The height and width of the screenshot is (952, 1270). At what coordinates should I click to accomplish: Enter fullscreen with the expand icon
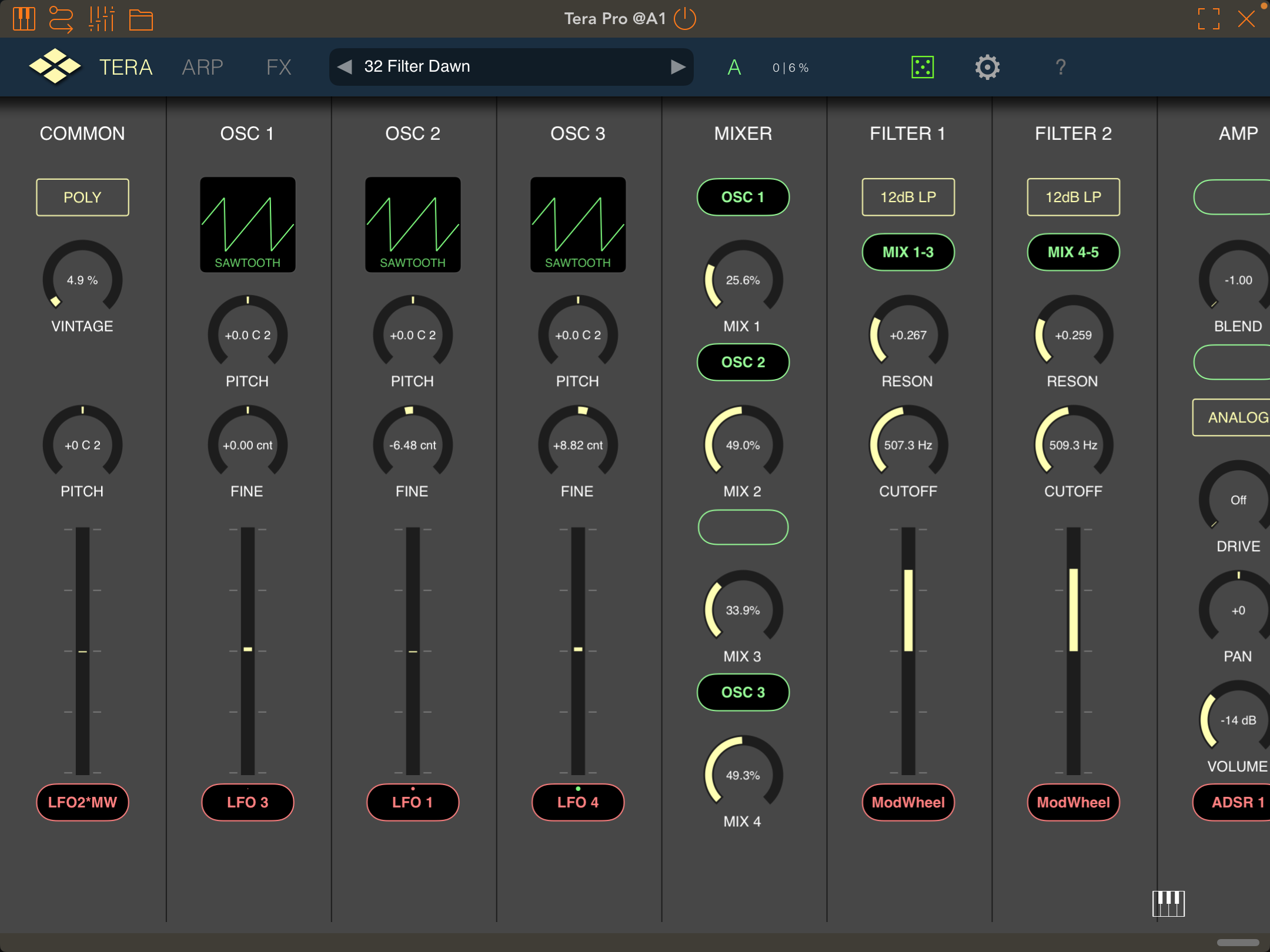click(x=1209, y=19)
